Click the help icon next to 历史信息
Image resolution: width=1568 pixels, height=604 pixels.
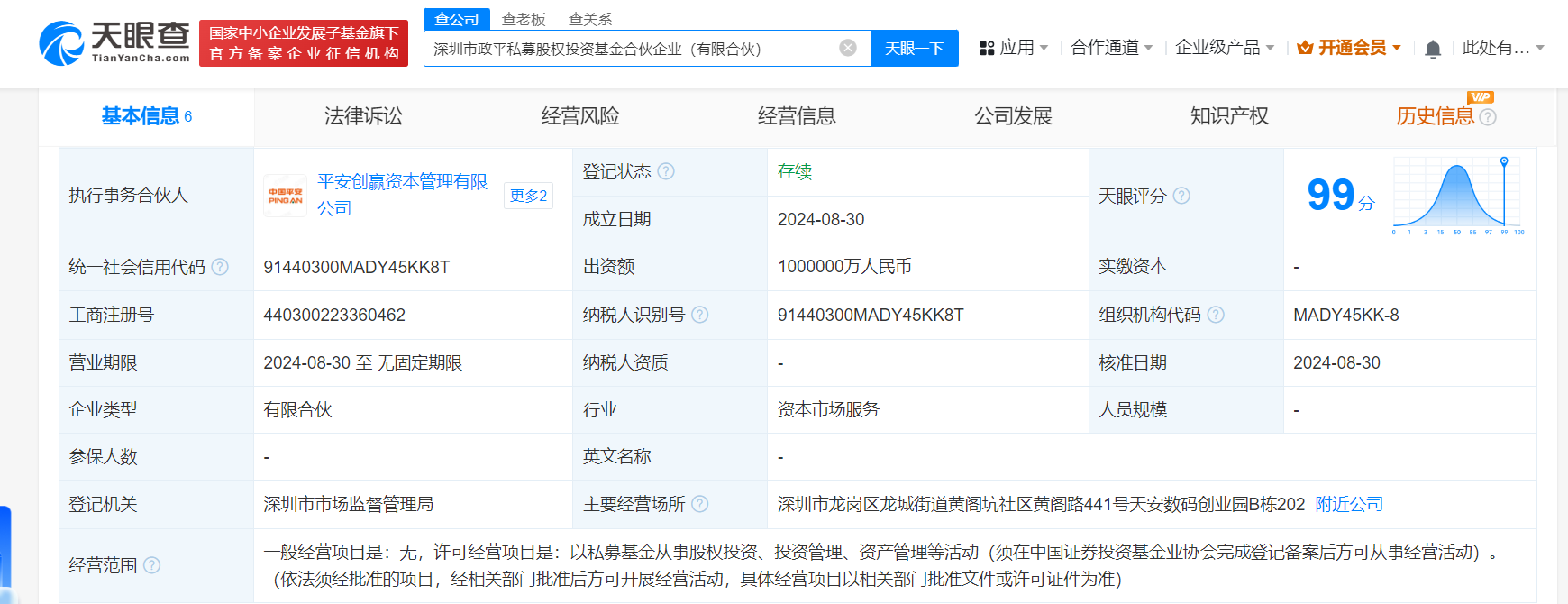[x=1488, y=117]
